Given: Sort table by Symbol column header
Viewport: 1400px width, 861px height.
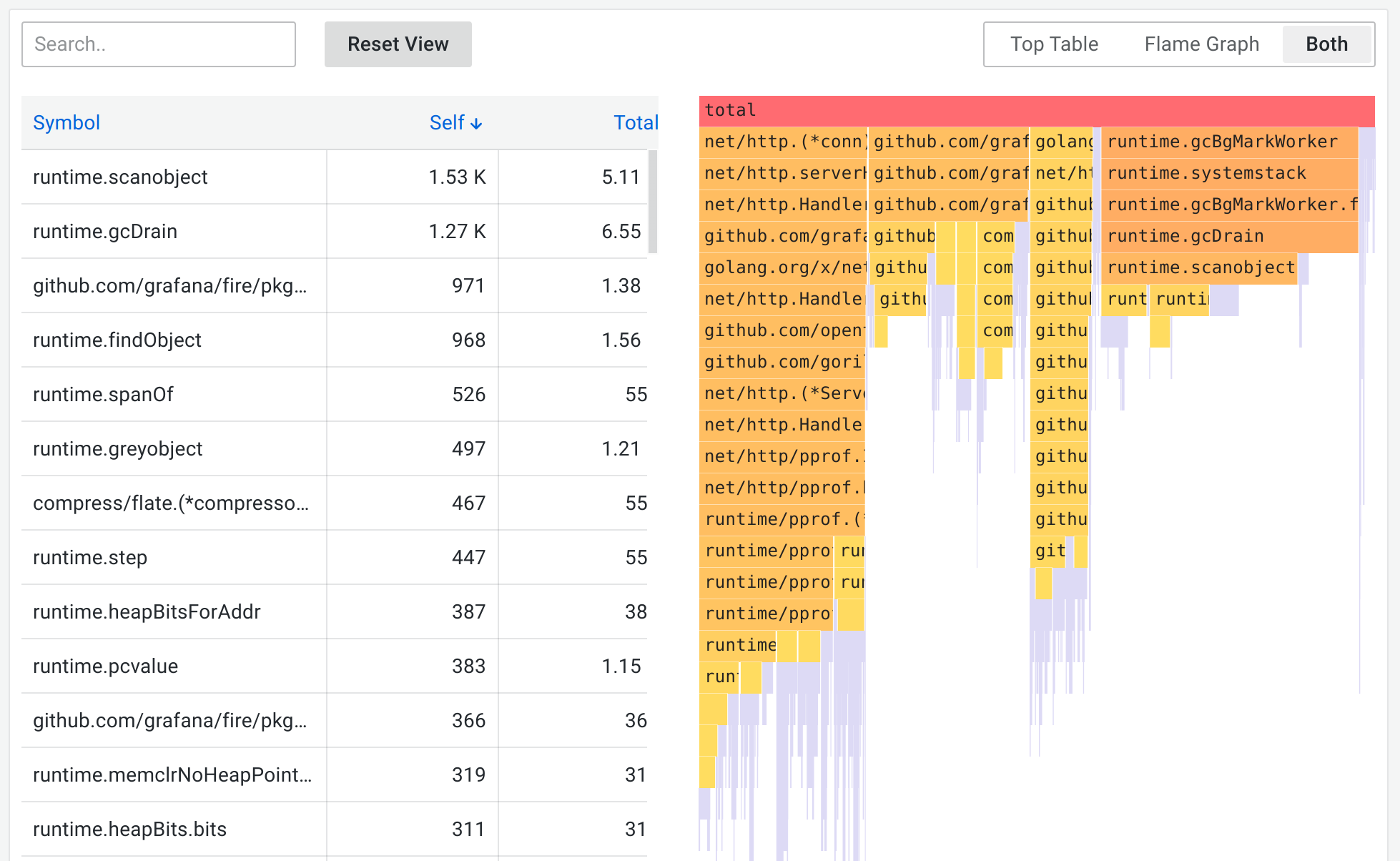Looking at the screenshot, I should [x=66, y=123].
